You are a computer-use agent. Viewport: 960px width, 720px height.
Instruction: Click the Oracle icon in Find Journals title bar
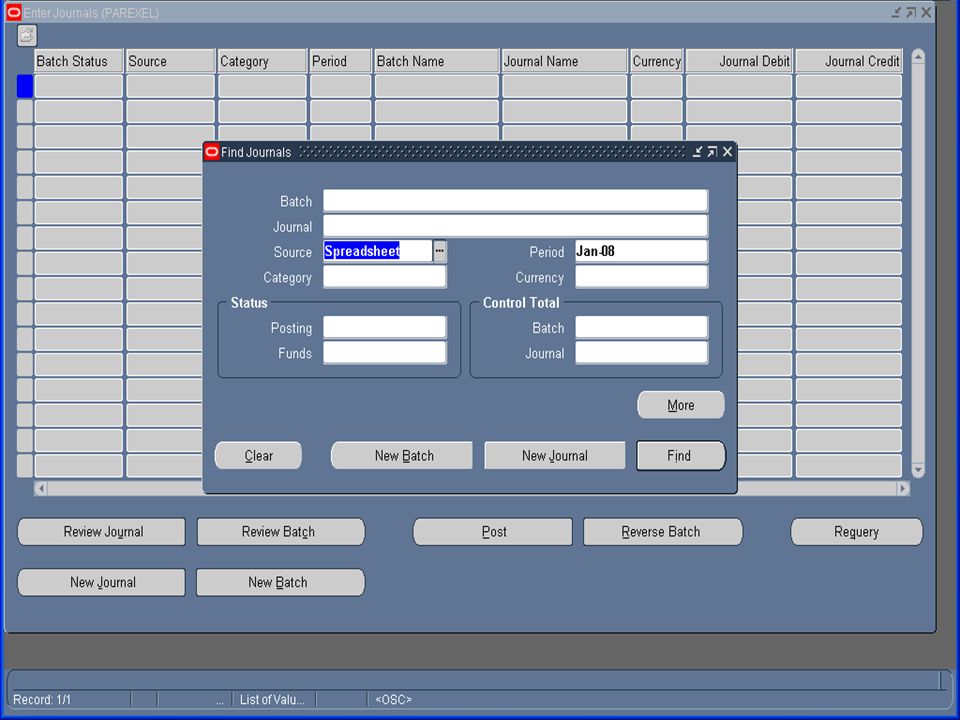[212, 152]
